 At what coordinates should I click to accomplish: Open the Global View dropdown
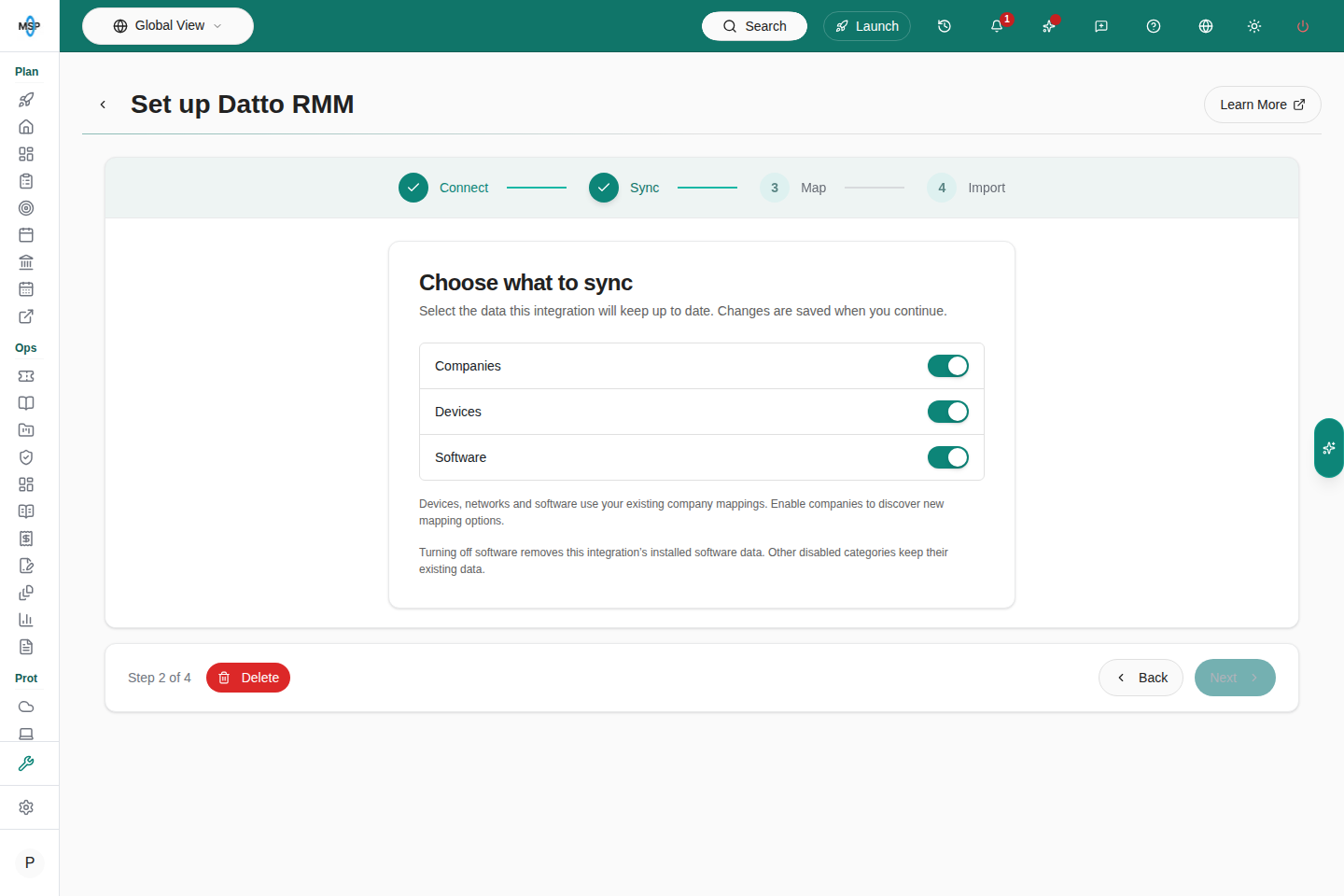tap(168, 26)
